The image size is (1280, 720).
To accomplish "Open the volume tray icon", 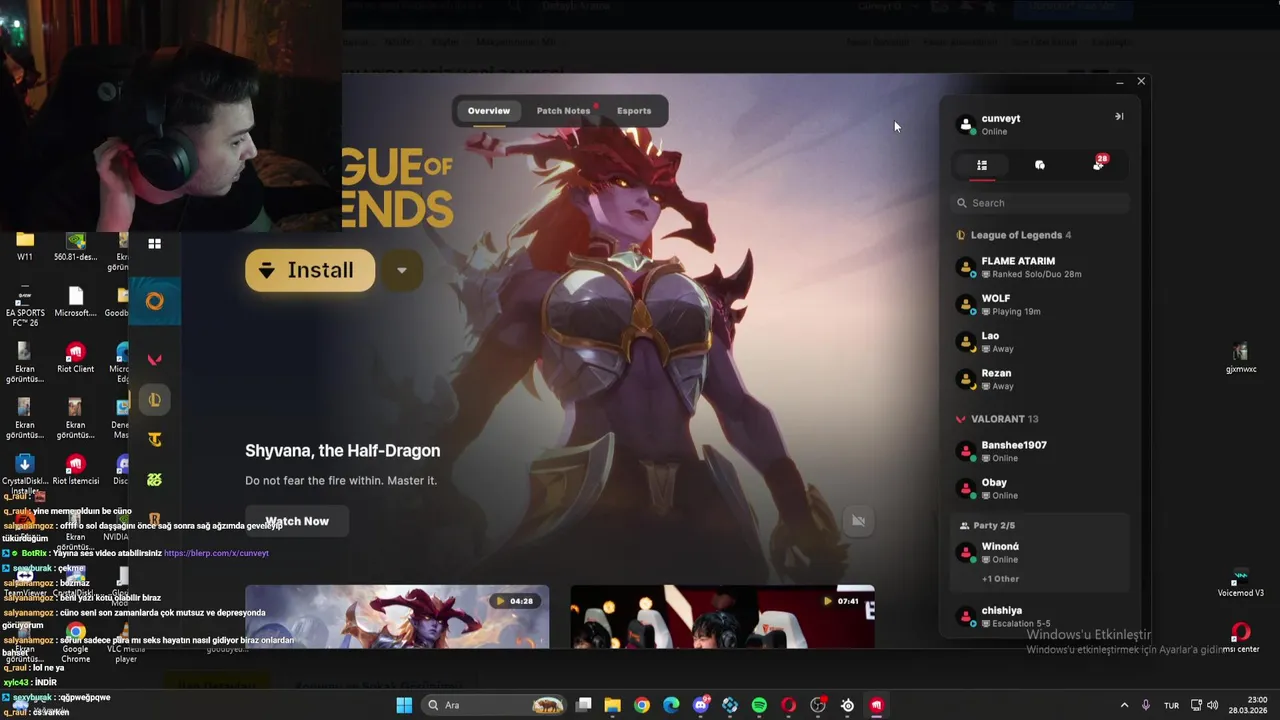I will pos(1214,705).
